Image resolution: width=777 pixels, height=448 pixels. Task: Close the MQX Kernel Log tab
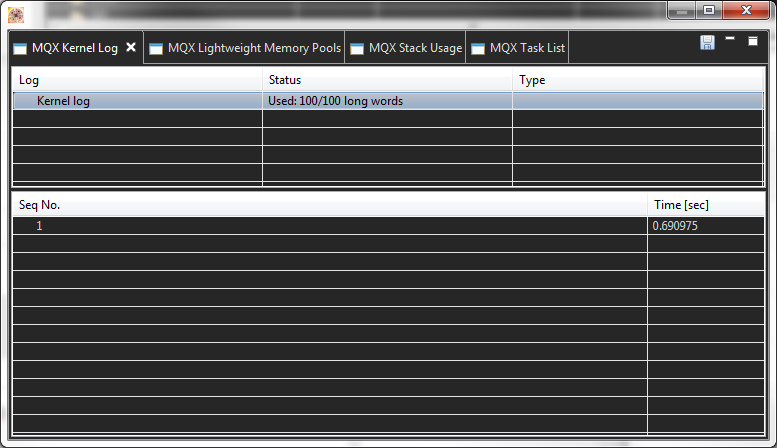[131, 47]
